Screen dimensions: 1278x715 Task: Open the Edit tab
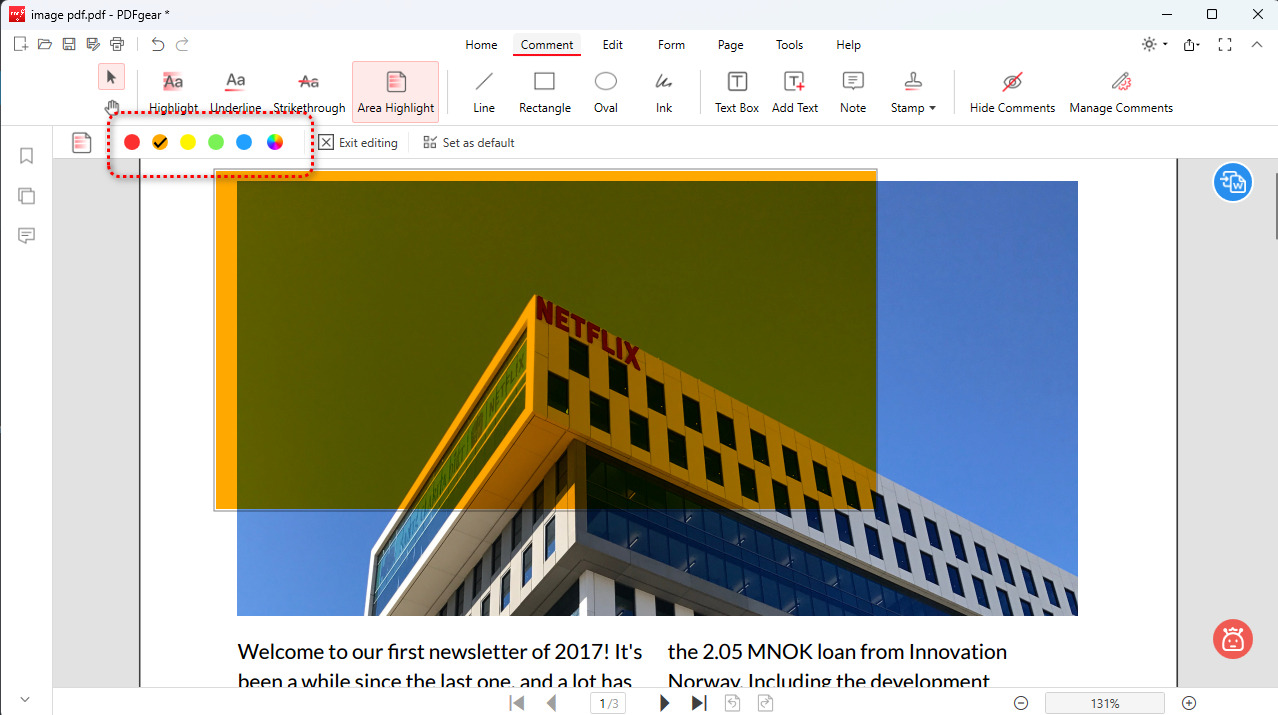(613, 45)
